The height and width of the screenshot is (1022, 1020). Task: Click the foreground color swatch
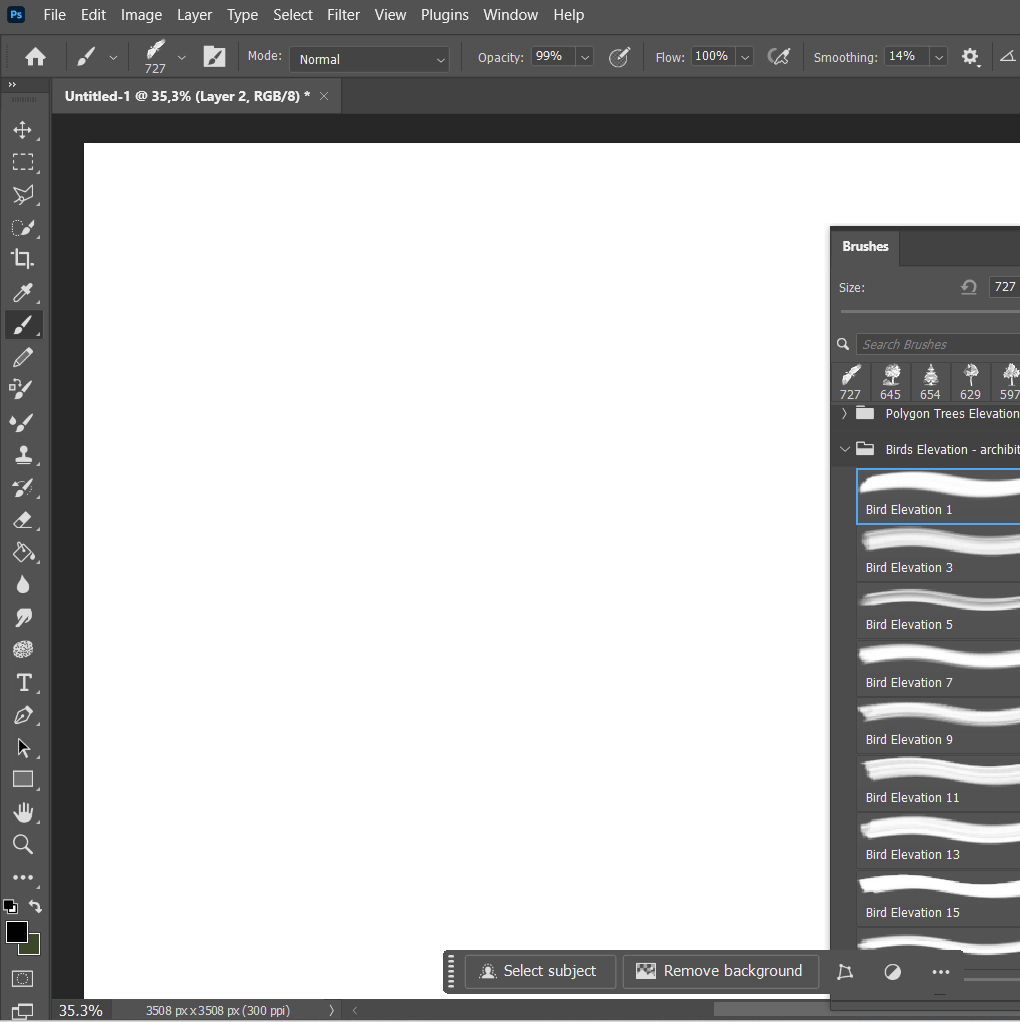pyautogui.click(x=17, y=932)
